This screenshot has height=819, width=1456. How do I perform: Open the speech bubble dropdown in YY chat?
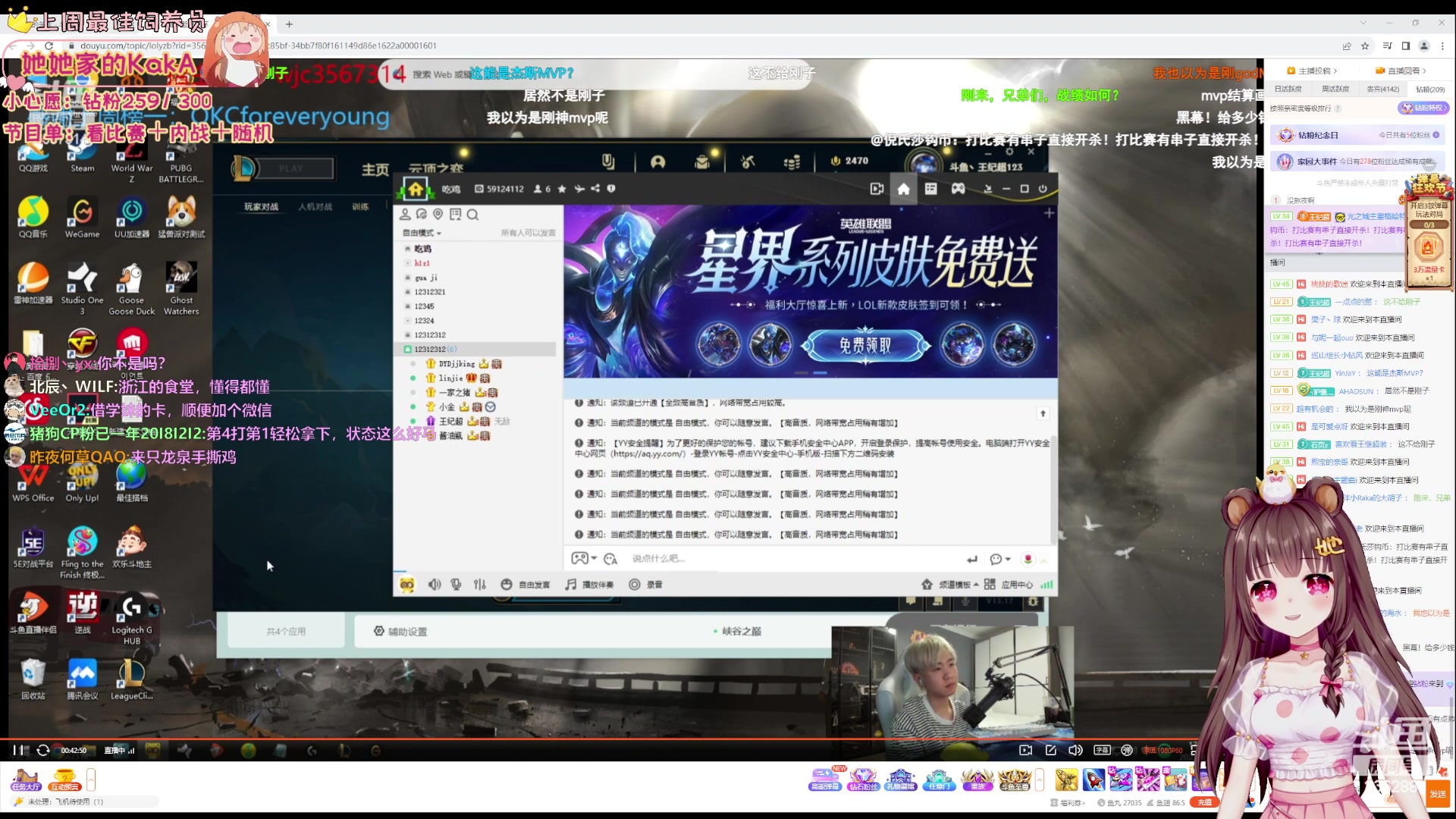pyautogui.click(x=1000, y=560)
